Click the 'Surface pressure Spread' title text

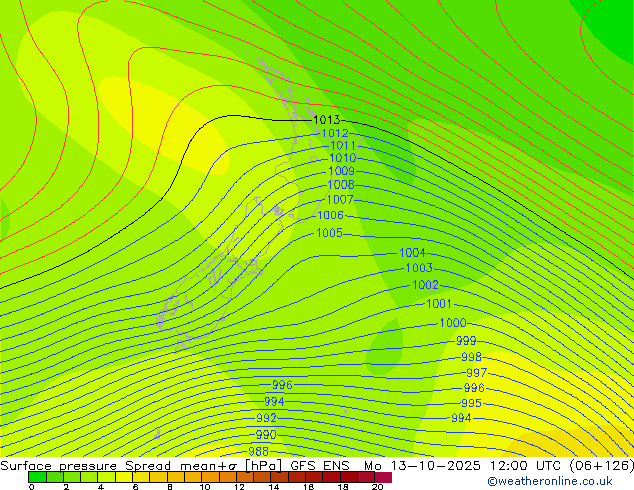coord(85,466)
